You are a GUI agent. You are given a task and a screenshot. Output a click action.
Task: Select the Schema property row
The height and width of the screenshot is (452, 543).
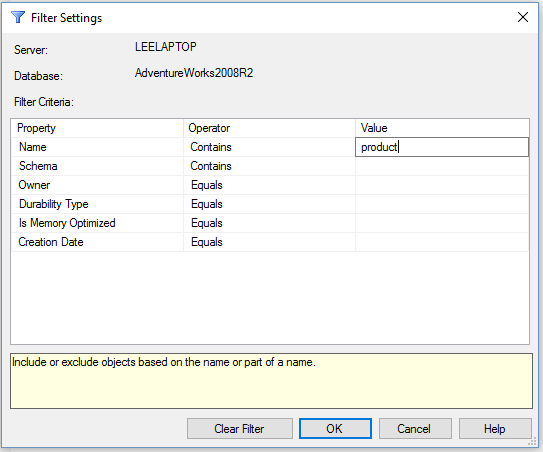[x=97, y=166]
